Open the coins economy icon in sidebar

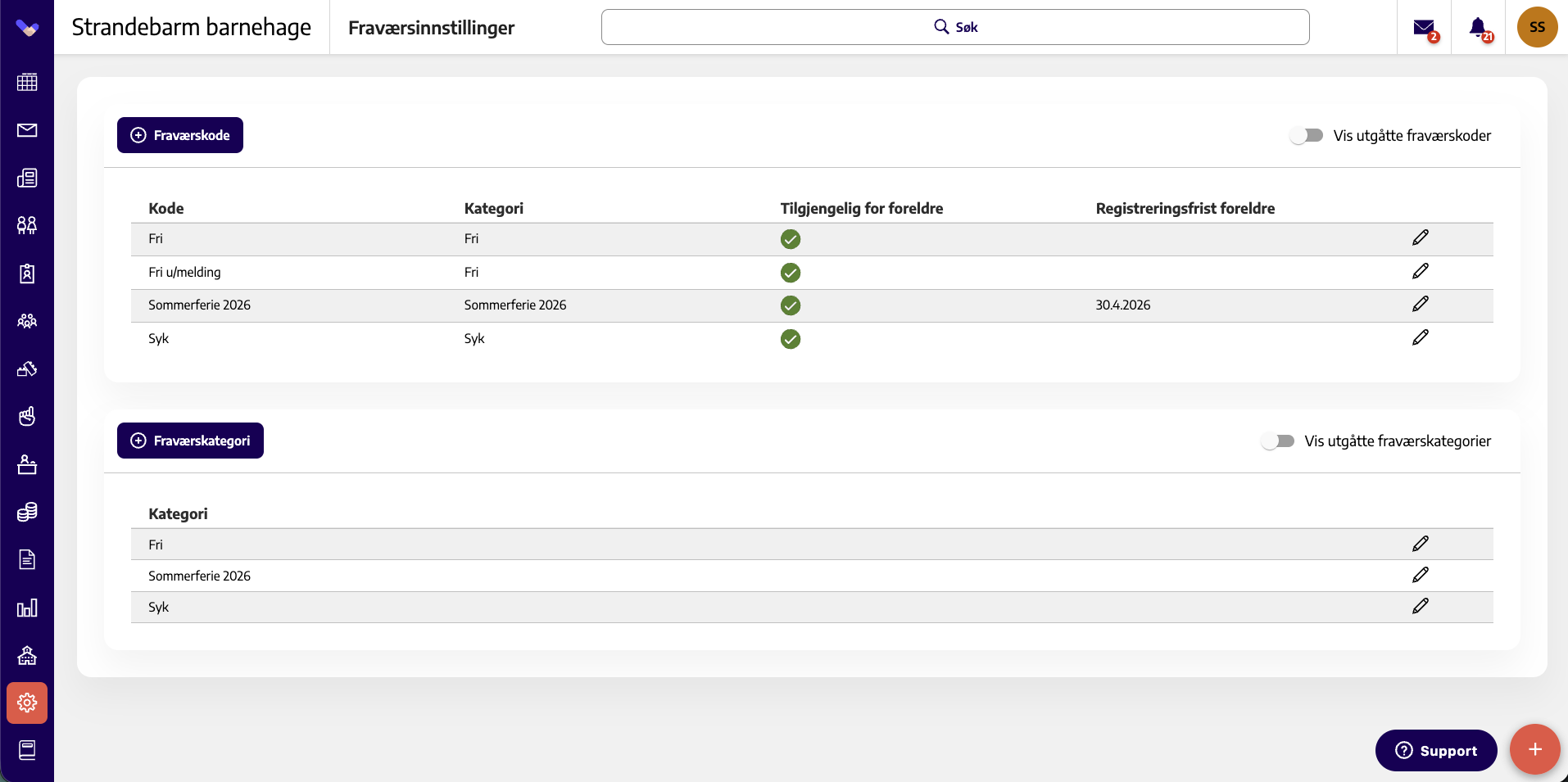(x=27, y=512)
